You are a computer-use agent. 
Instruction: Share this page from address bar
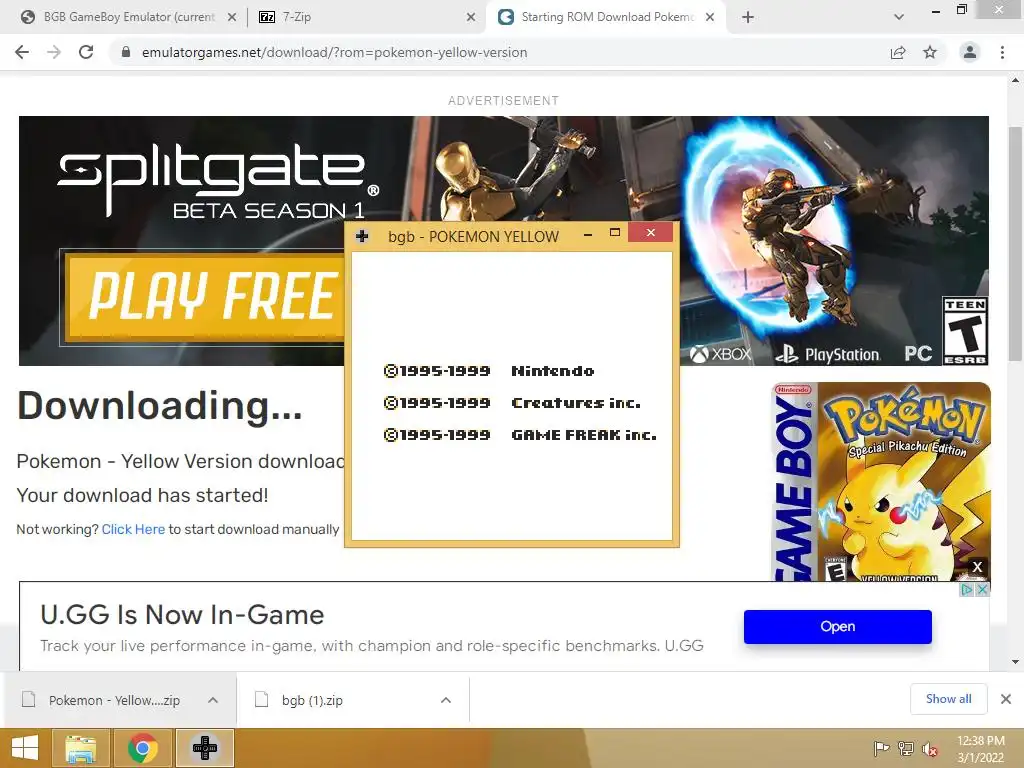898,52
